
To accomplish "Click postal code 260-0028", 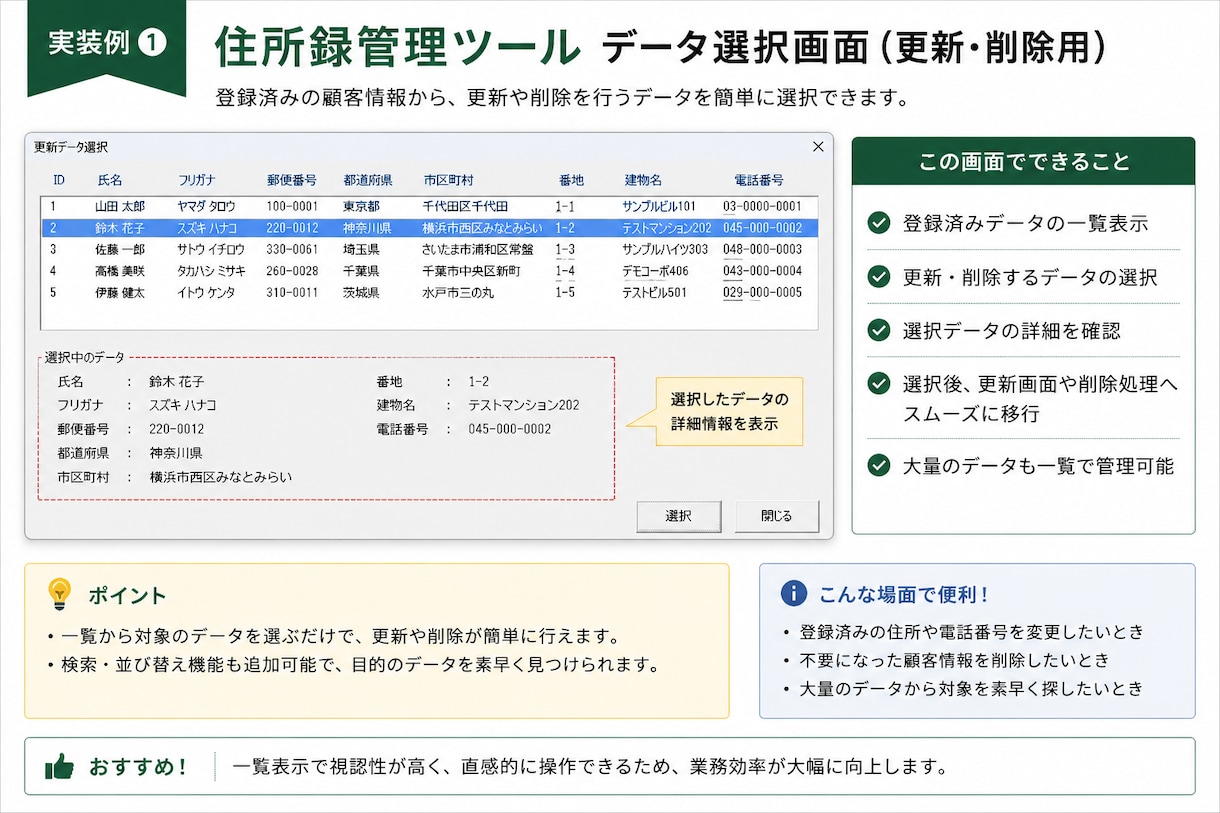I will [292, 271].
